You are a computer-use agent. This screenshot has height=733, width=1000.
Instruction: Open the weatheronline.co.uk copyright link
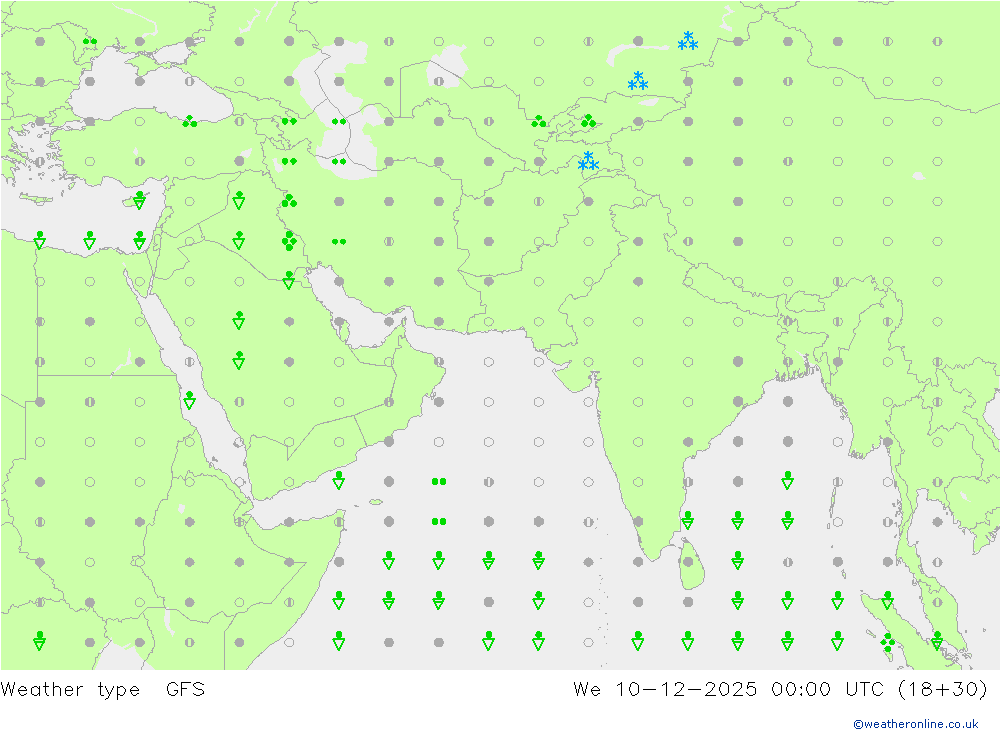[x=915, y=724]
